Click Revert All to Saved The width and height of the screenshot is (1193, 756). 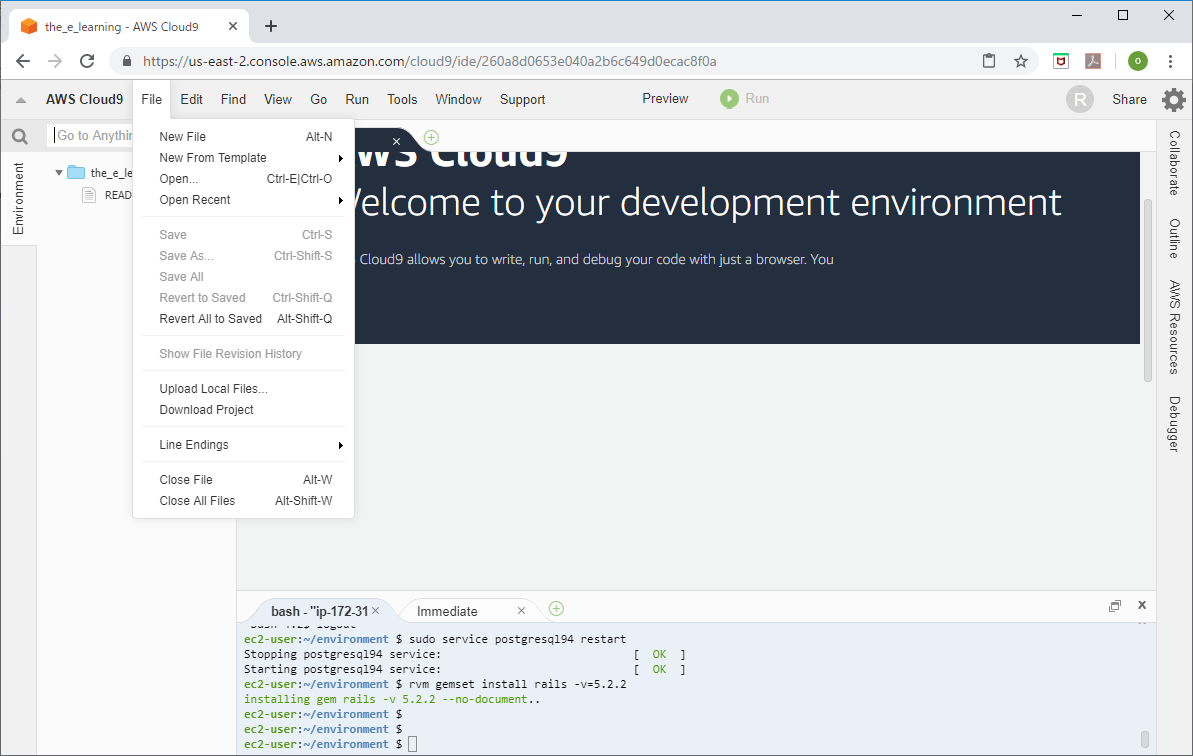point(243,319)
